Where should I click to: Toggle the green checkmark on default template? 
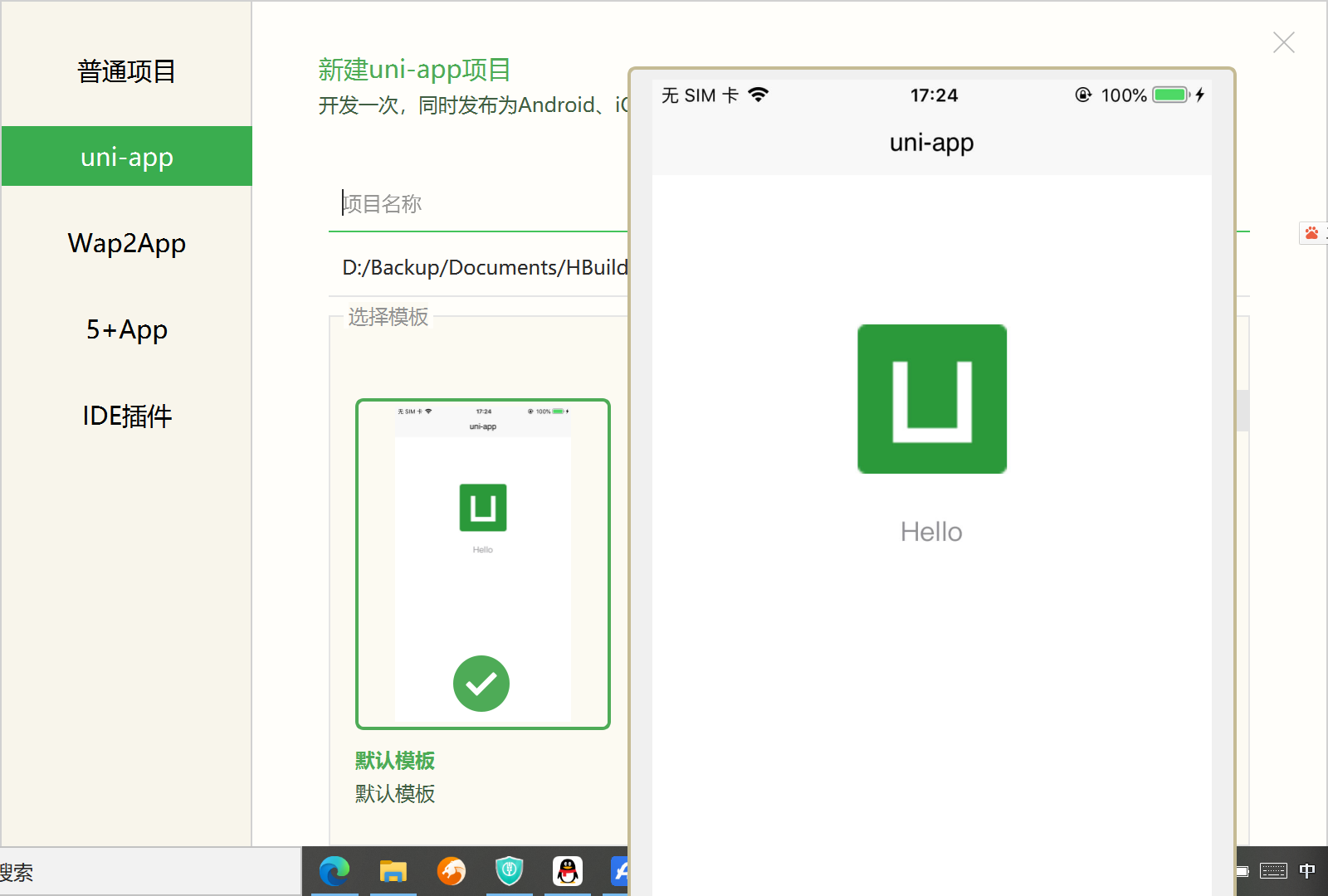(x=481, y=684)
